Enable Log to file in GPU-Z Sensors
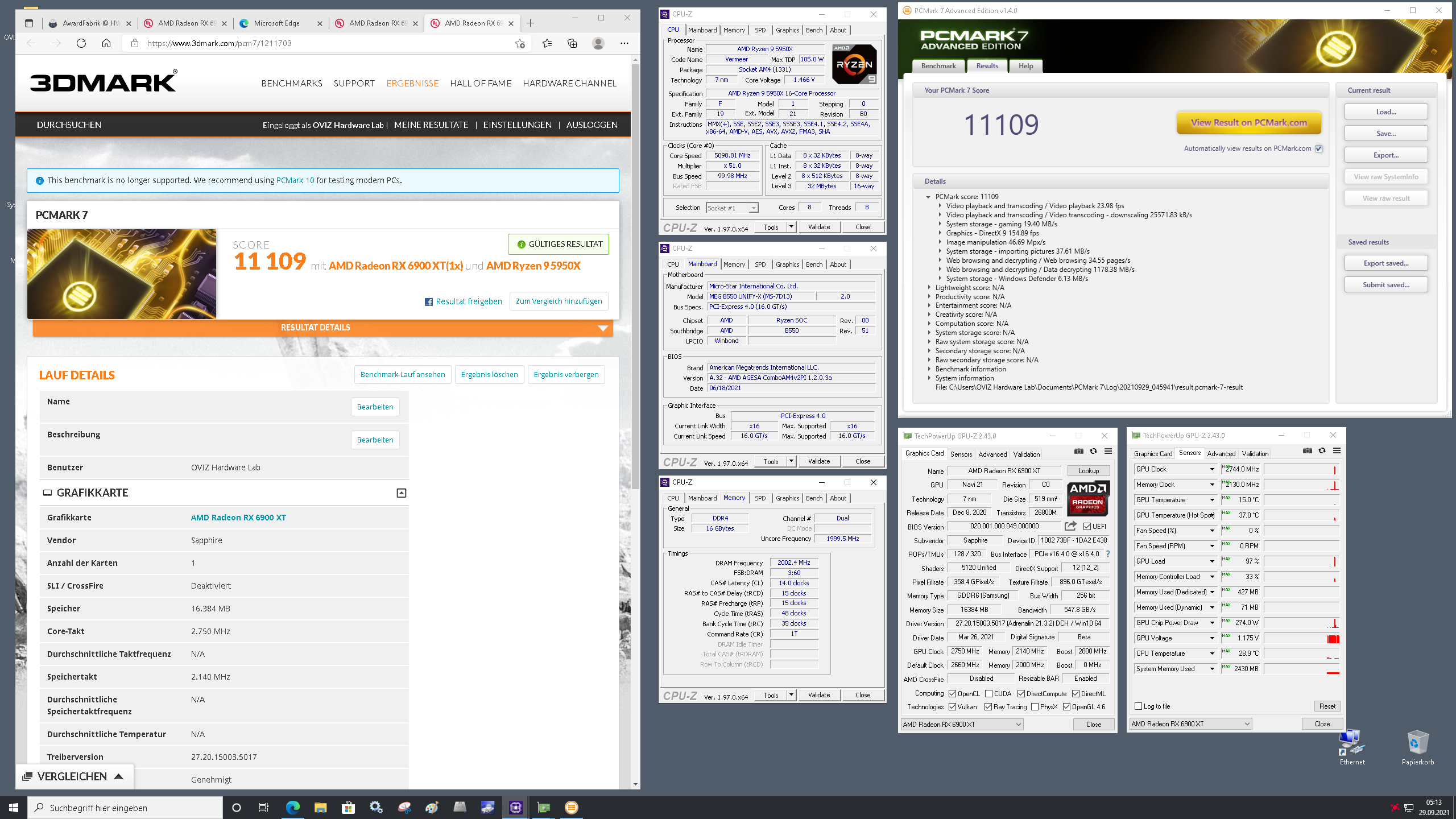Screen dimensions: 1456x819 (x=1138, y=706)
